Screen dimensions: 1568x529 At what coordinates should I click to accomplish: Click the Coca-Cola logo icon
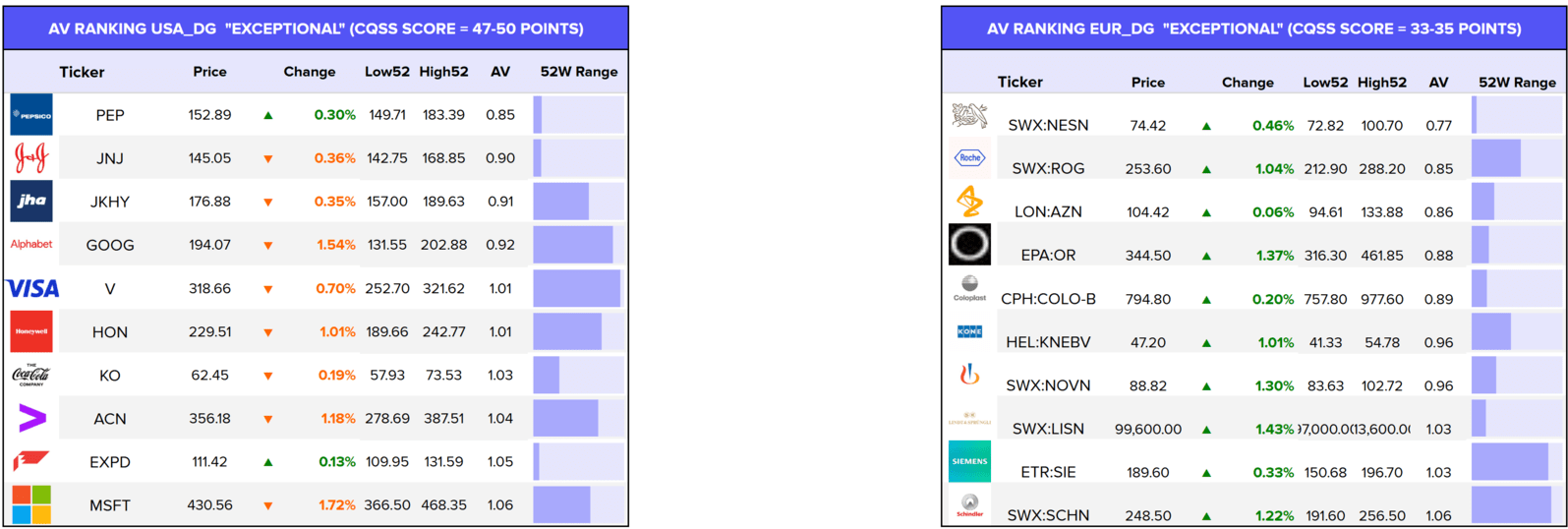pos(31,375)
